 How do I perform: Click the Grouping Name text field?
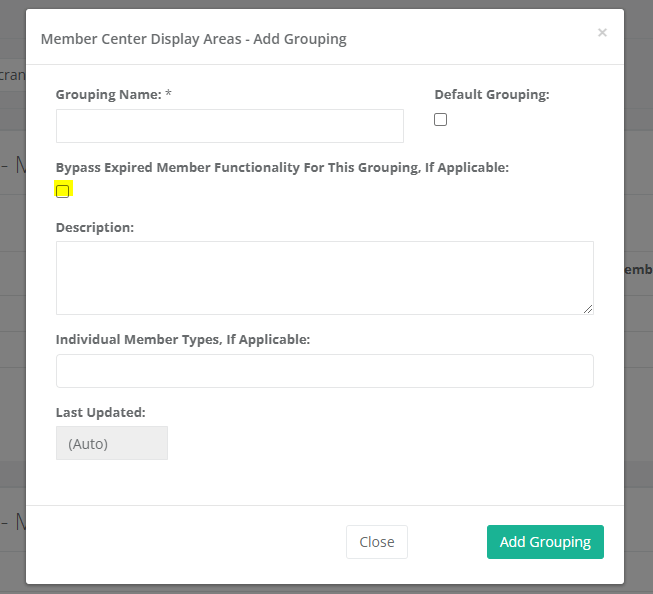click(230, 126)
